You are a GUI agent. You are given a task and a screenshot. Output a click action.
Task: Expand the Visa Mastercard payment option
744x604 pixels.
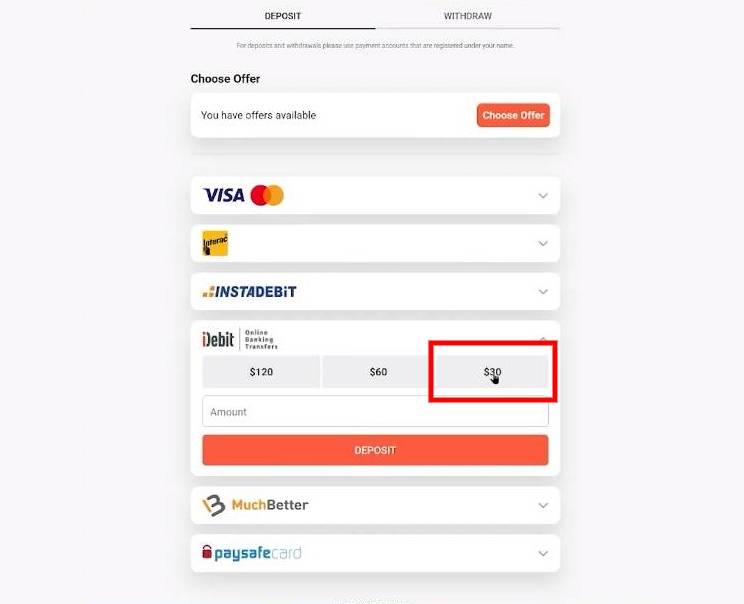tap(543, 195)
